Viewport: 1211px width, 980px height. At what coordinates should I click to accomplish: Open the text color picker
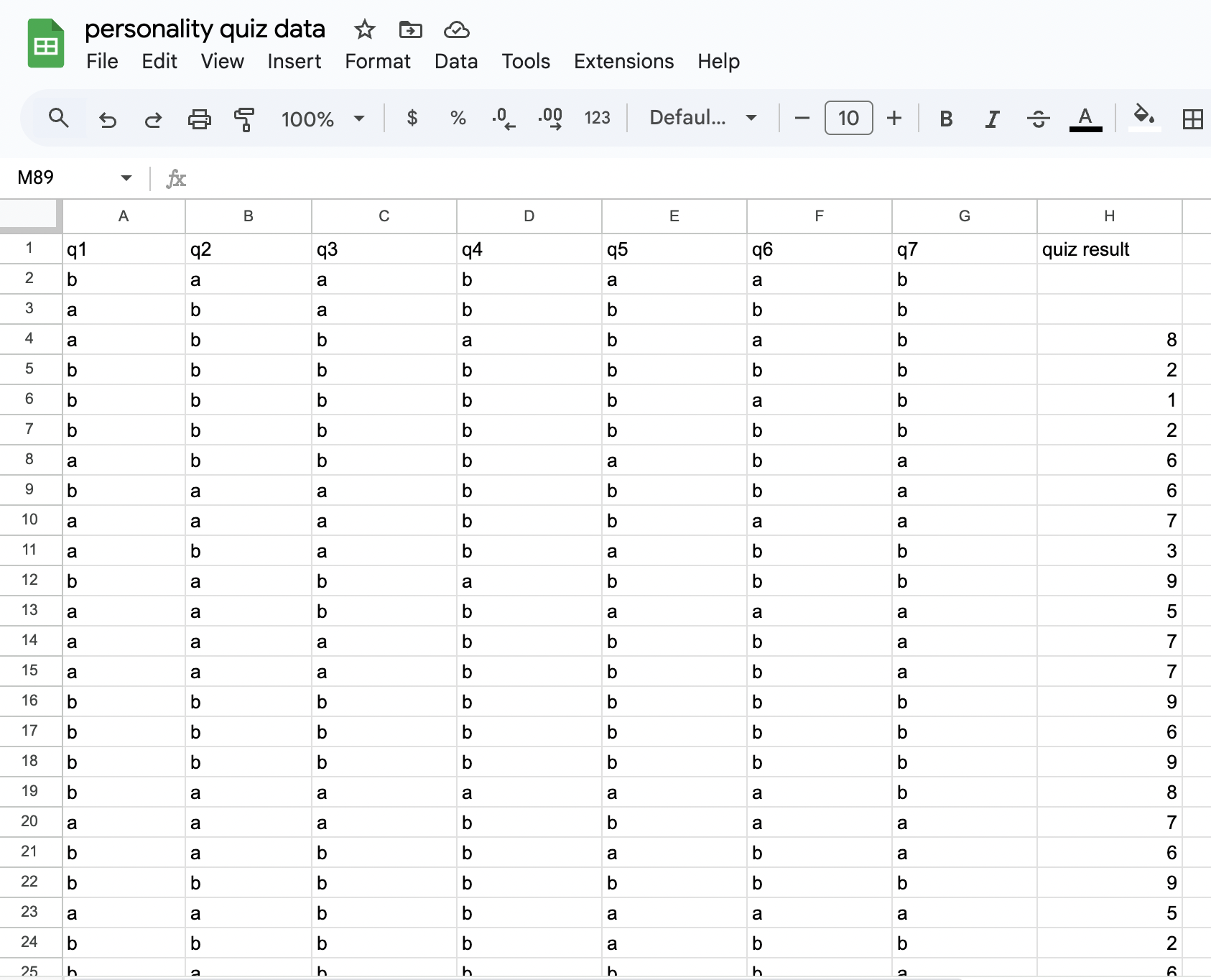point(1085,119)
